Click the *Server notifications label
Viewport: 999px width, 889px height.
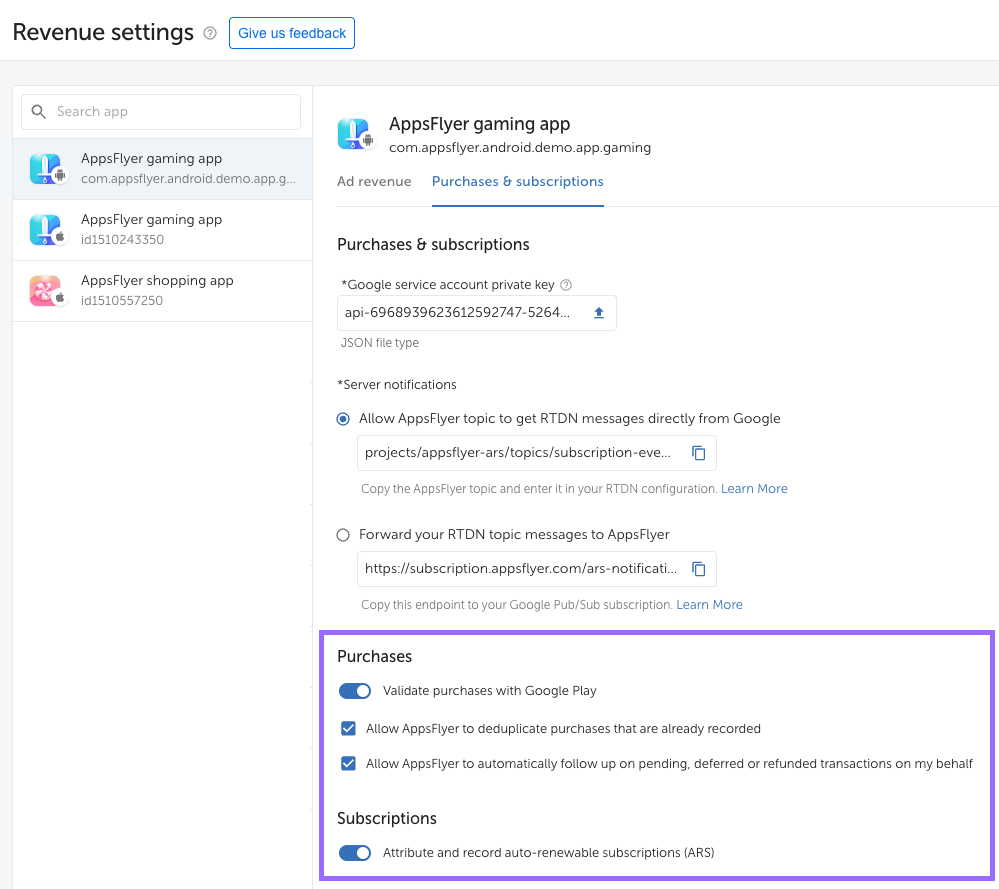[x=397, y=385]
